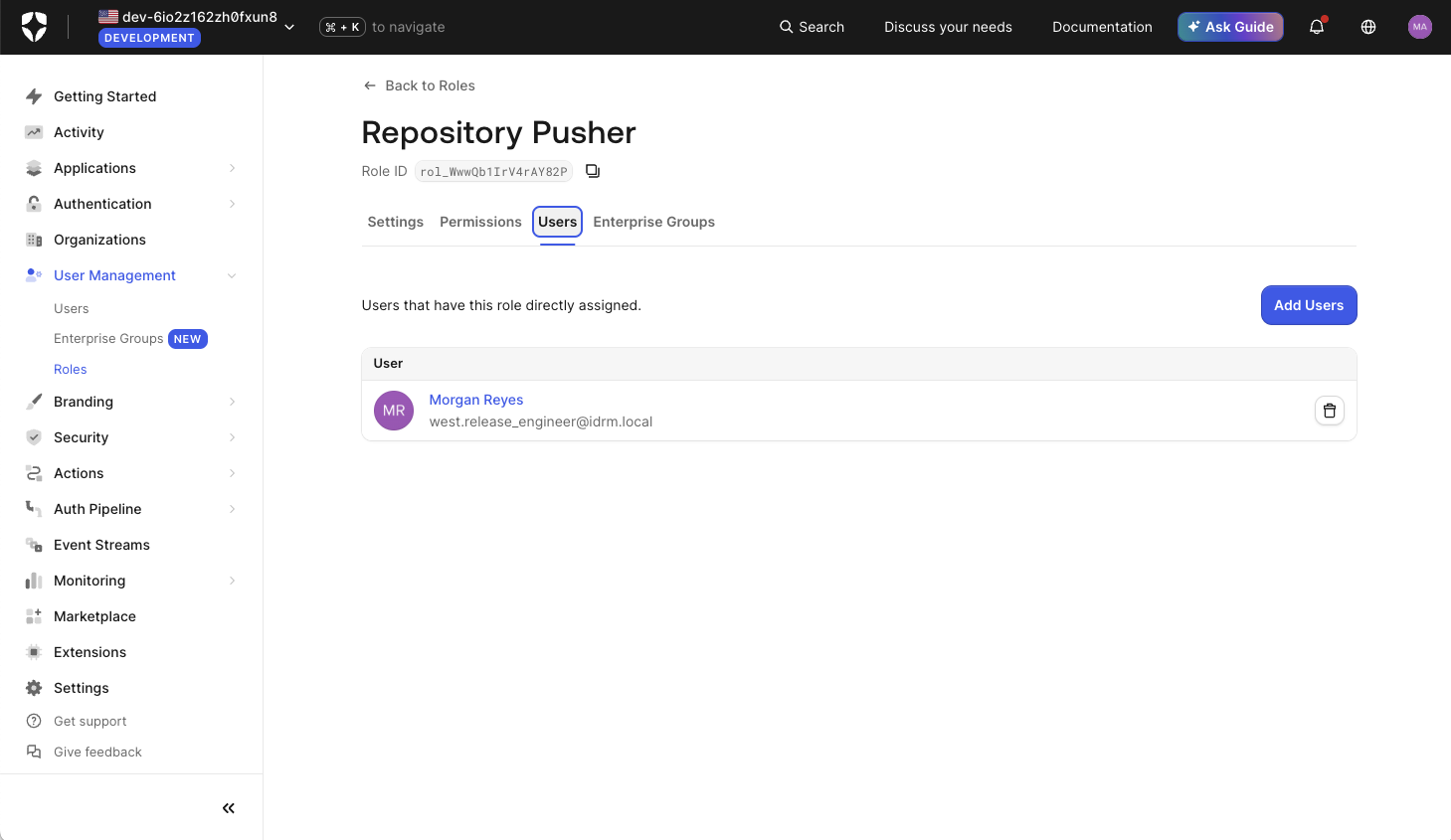The height and width of the screenshot is (840, 1451).
Task: Click the Marketplace grid icon
Action: click(34, 616)
